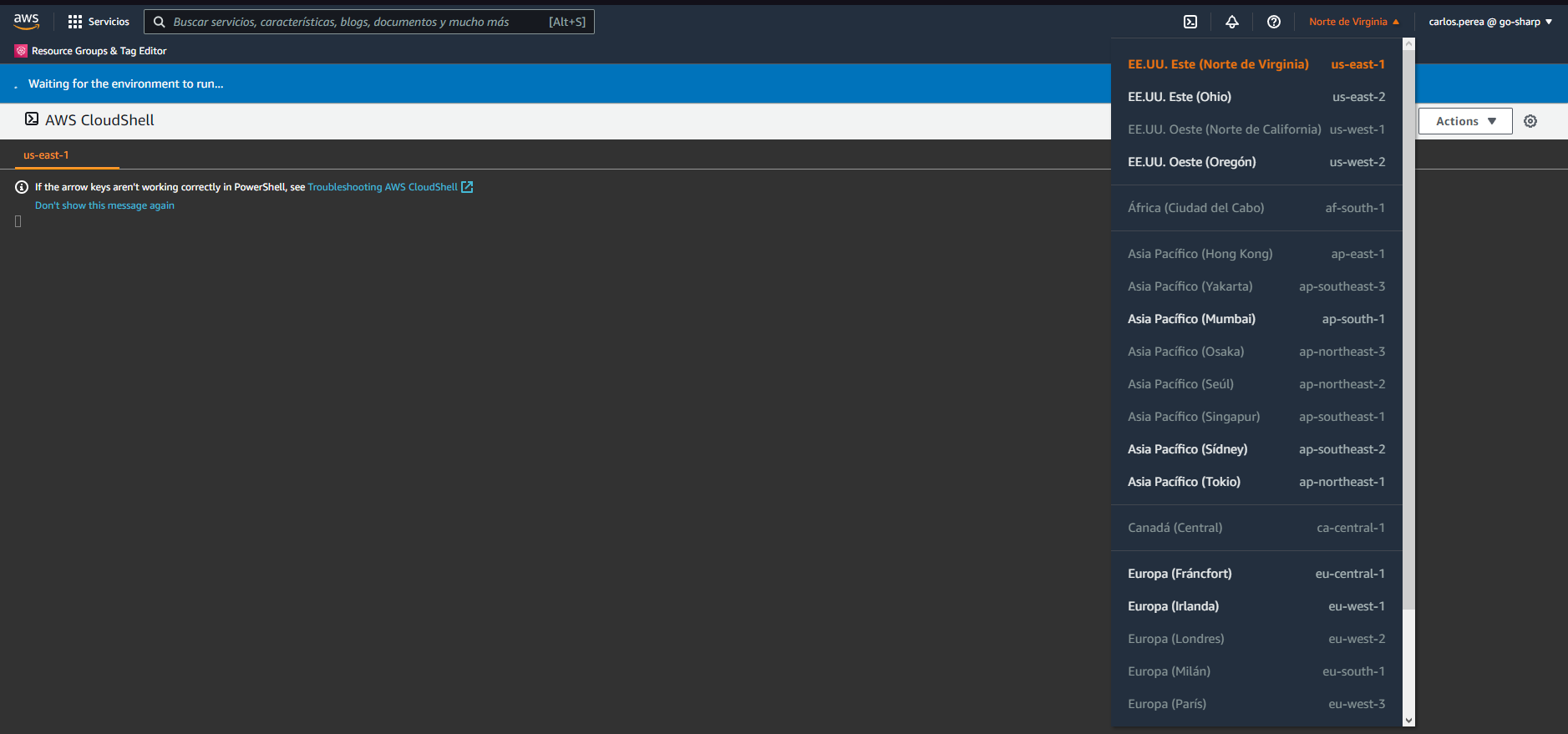
Task: Select Europa (Irlanda) region
Action: [x=1256, y=606]
